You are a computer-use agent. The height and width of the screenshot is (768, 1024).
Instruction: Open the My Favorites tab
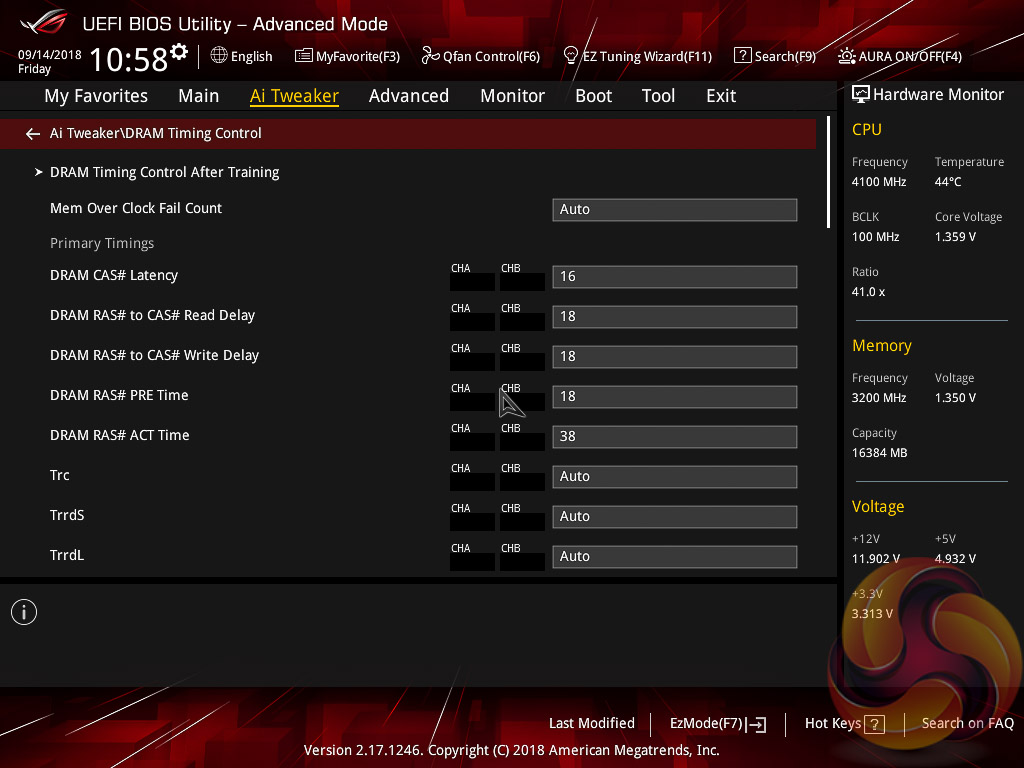click(96, 96)
